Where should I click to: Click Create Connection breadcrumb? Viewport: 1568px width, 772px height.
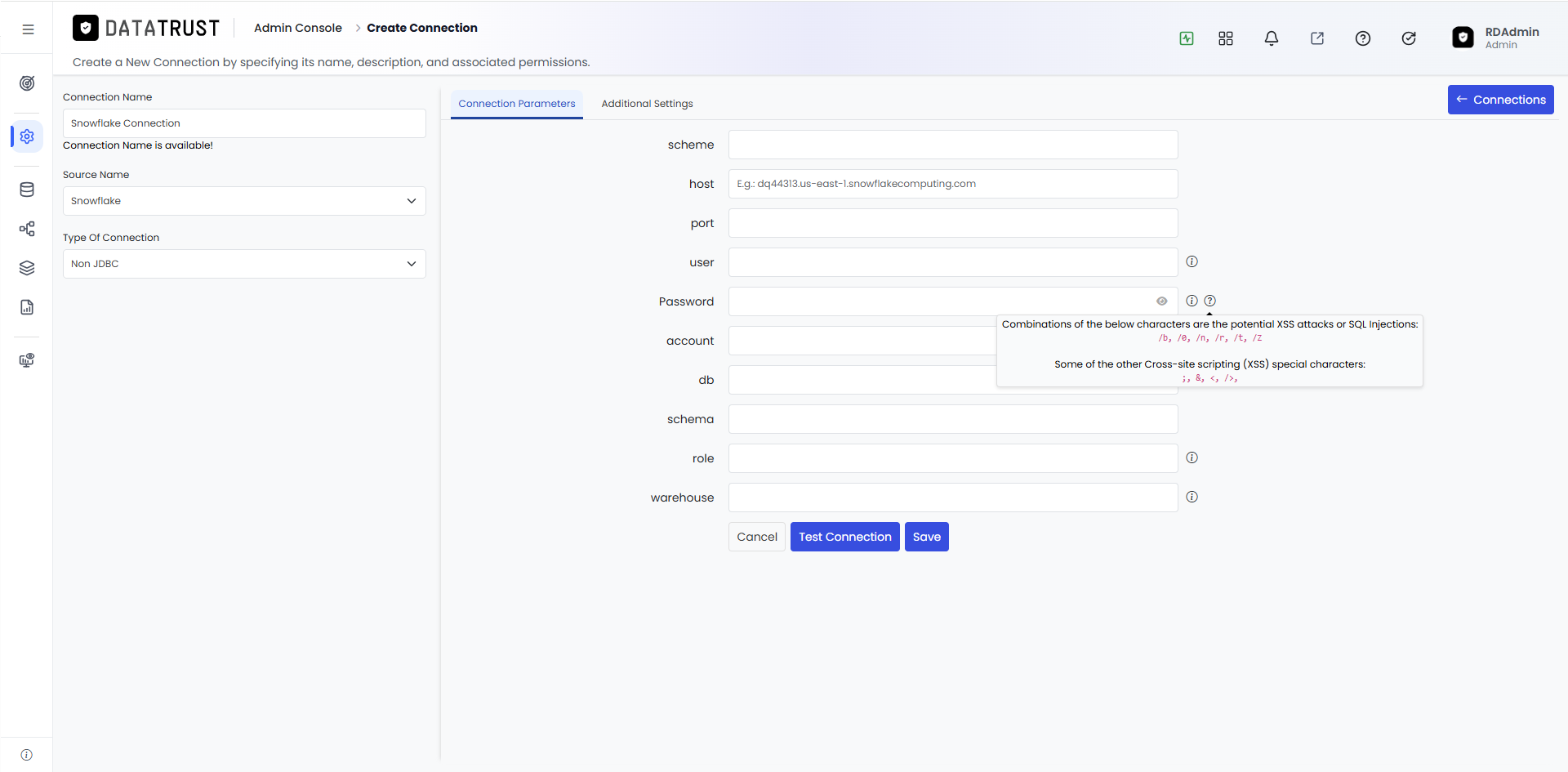coord(422,28)
